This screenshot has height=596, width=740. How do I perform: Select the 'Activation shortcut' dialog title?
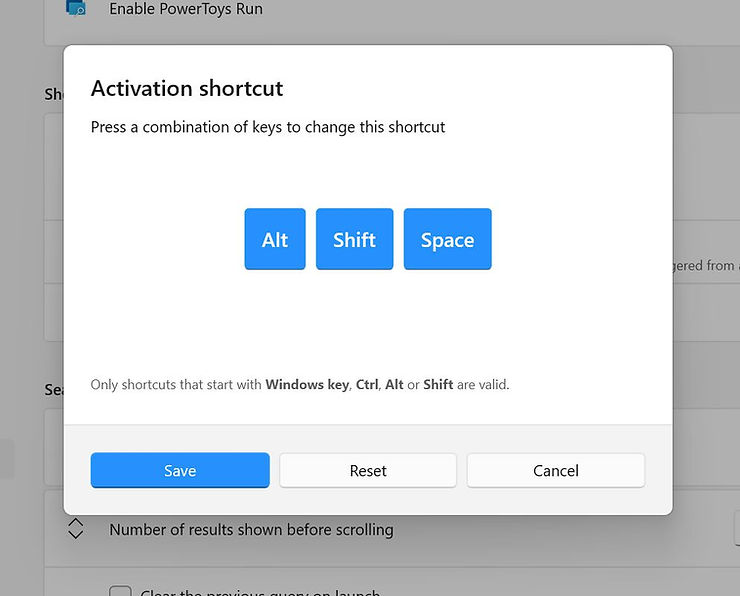tap(187, 88)
